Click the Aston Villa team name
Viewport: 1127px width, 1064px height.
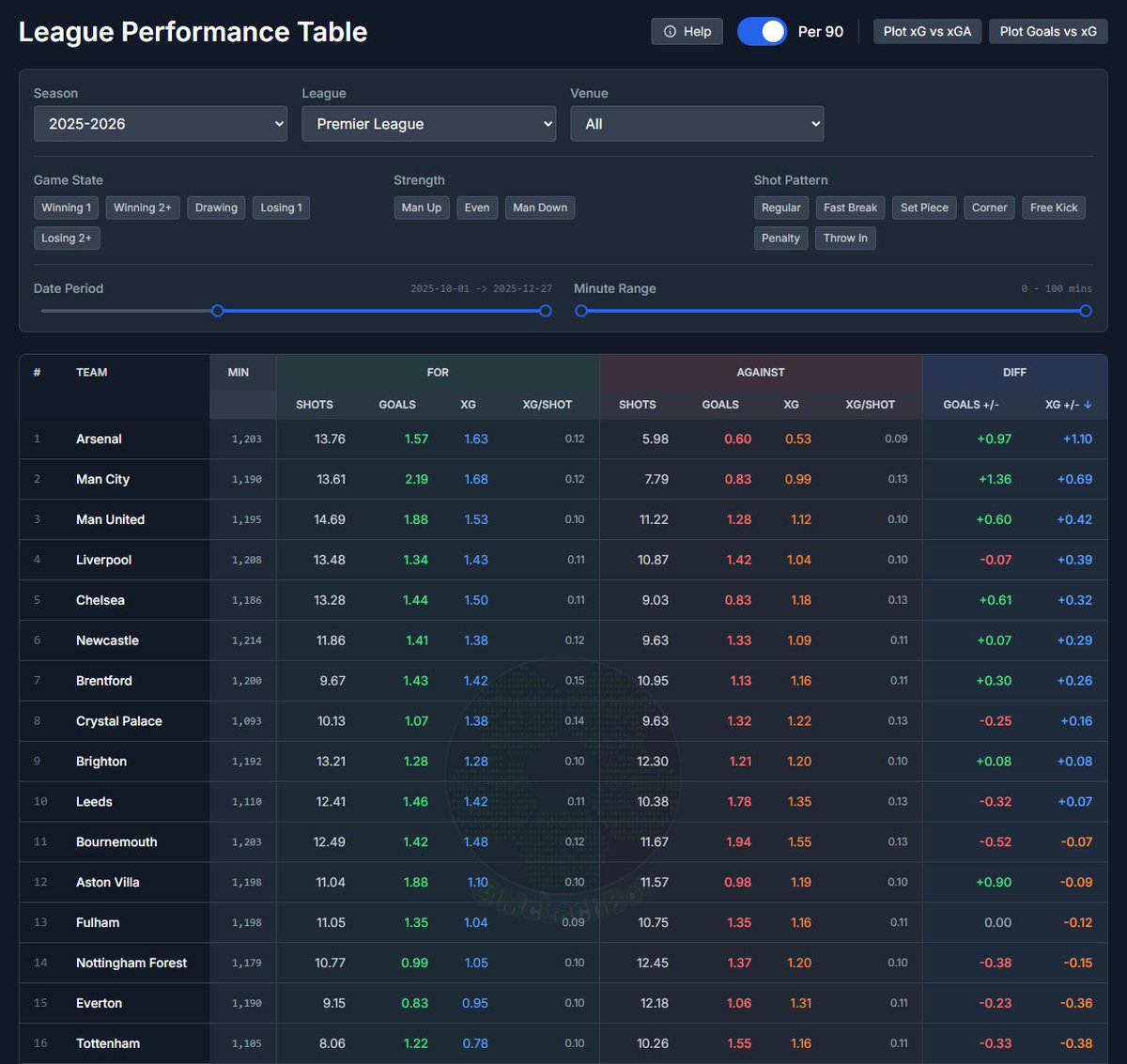(x=107, y=883)
